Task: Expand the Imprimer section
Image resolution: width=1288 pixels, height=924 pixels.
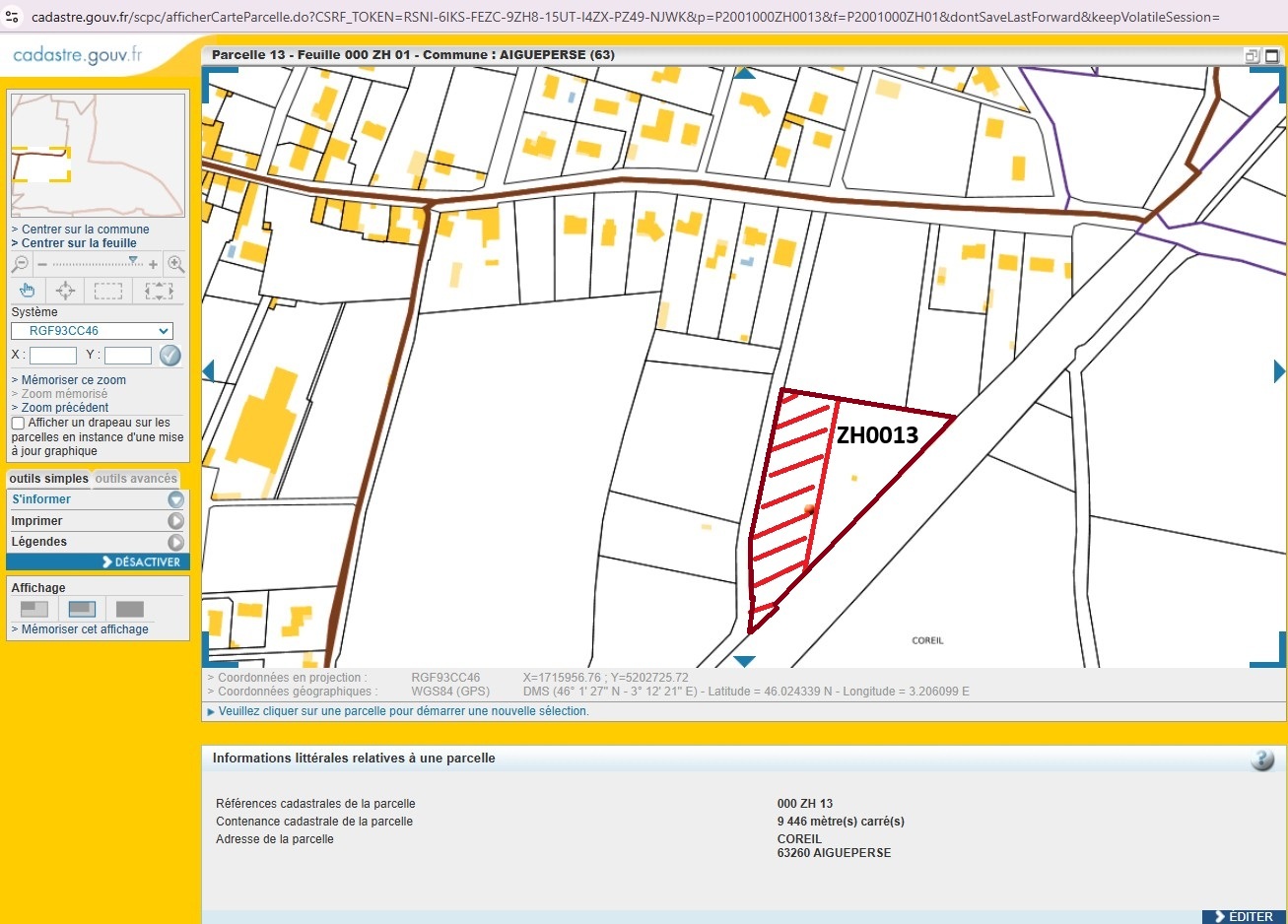Action: [175, 521]
